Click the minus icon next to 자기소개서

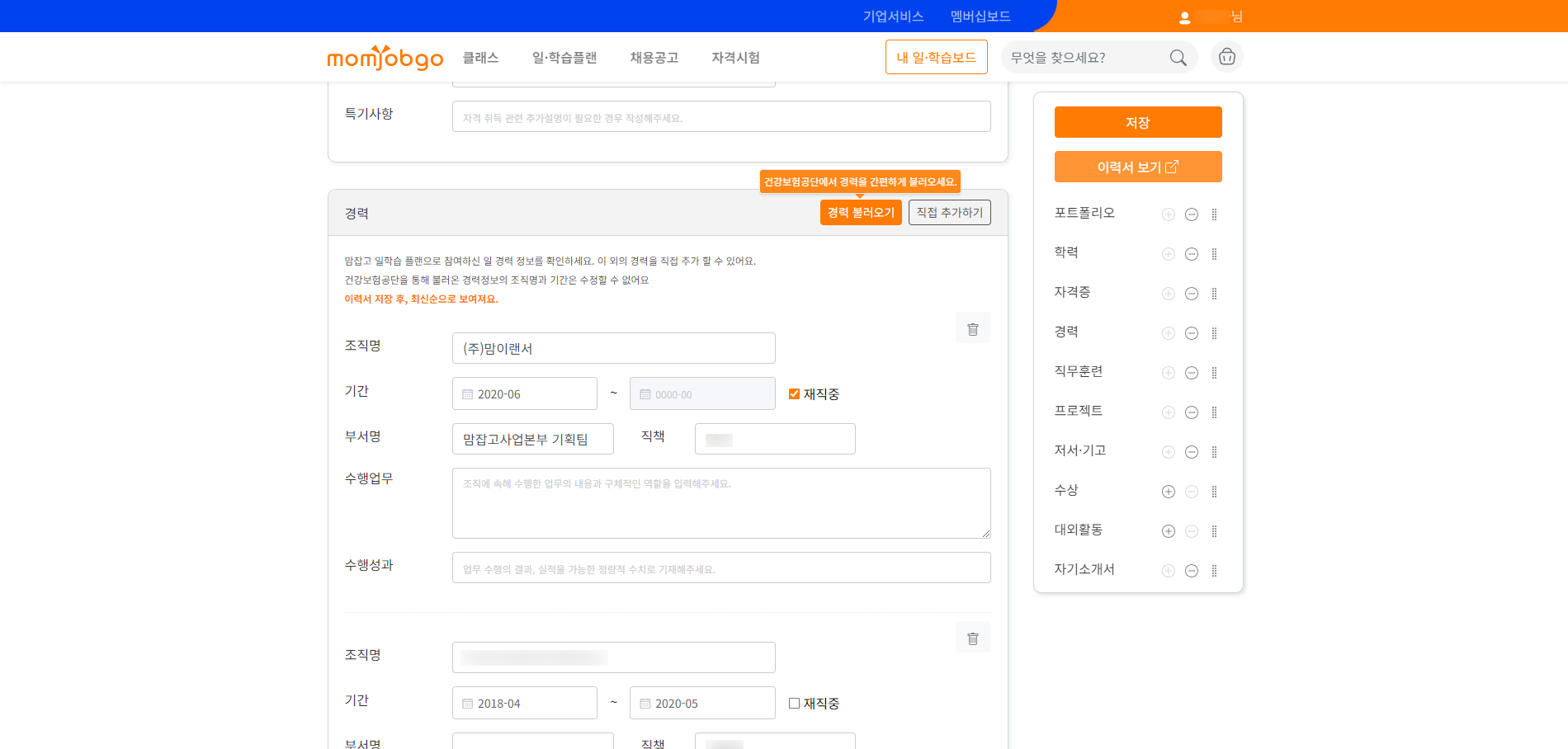(1191, 571)
